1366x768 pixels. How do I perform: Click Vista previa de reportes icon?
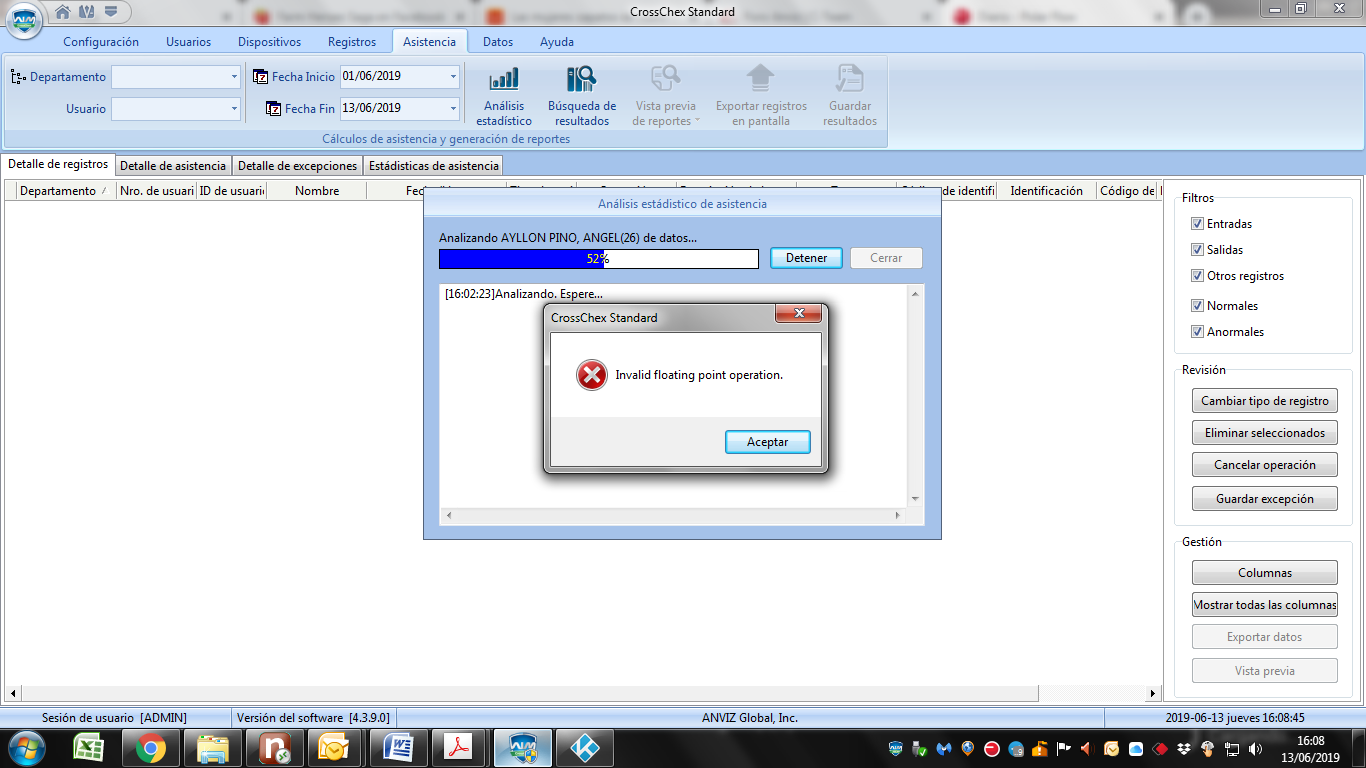pyautogui.click(x=665, y=80)
